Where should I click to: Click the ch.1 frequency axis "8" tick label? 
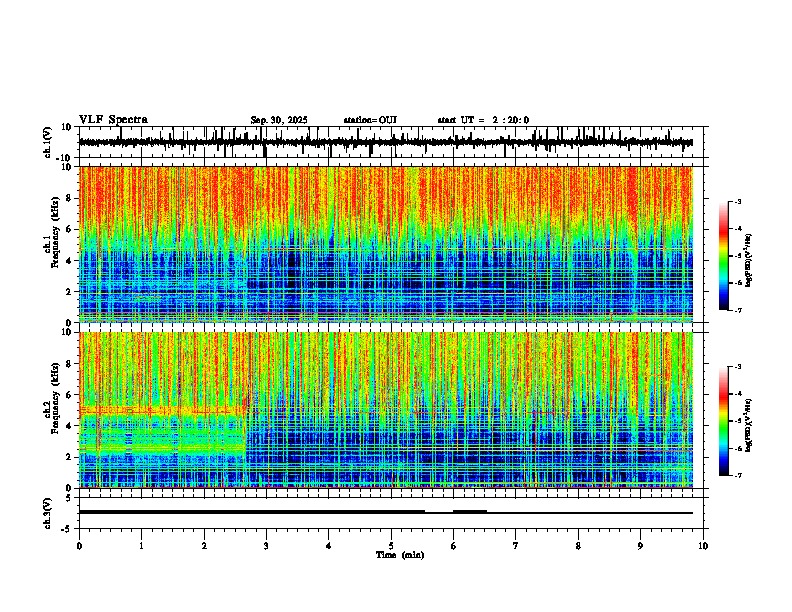[69, 198]
